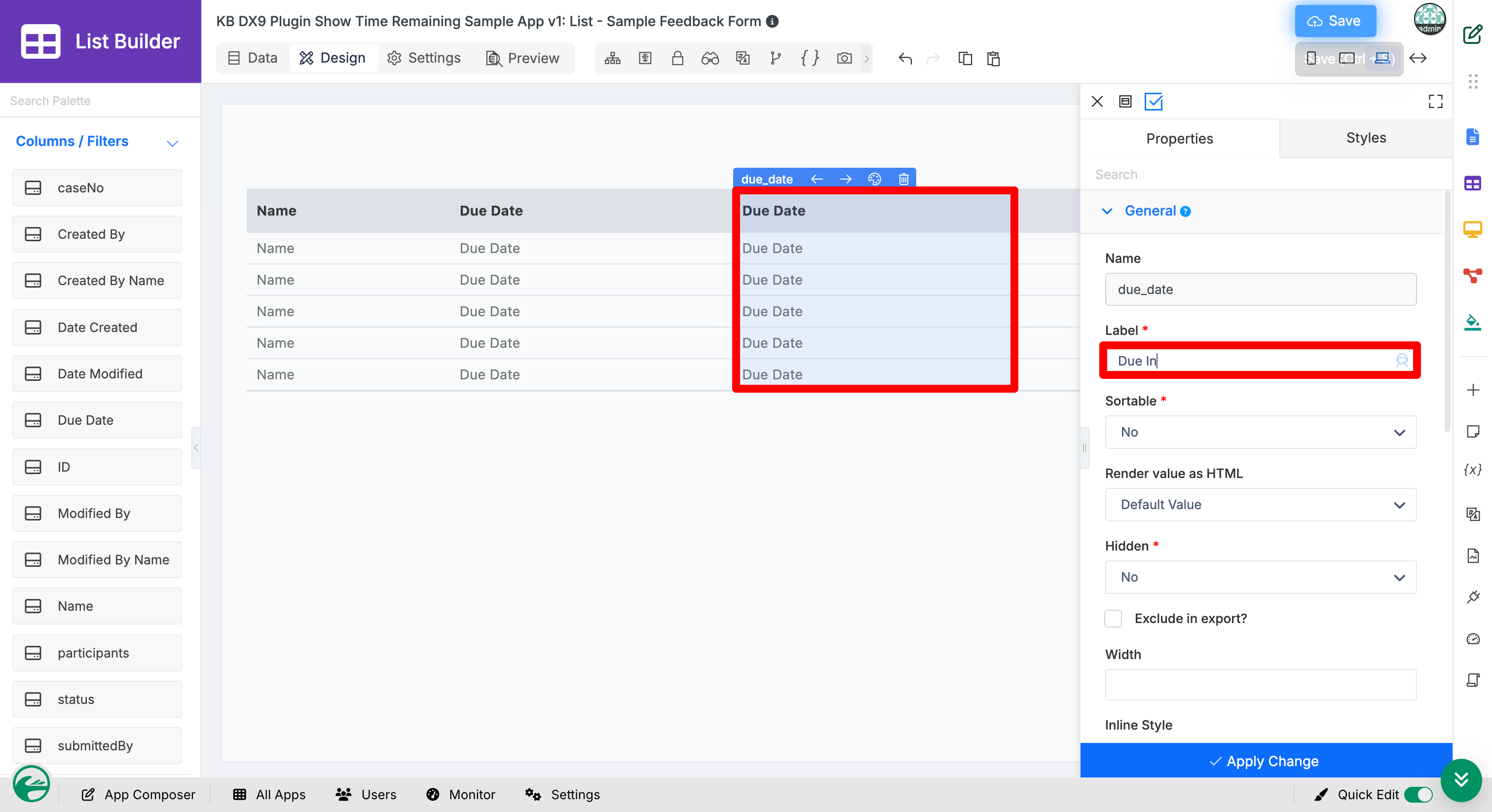This screenshot has height=812, width=1492.
Task: Open the yellow monitor userview icon in sidebar
Action: [x=1473, y=229]
